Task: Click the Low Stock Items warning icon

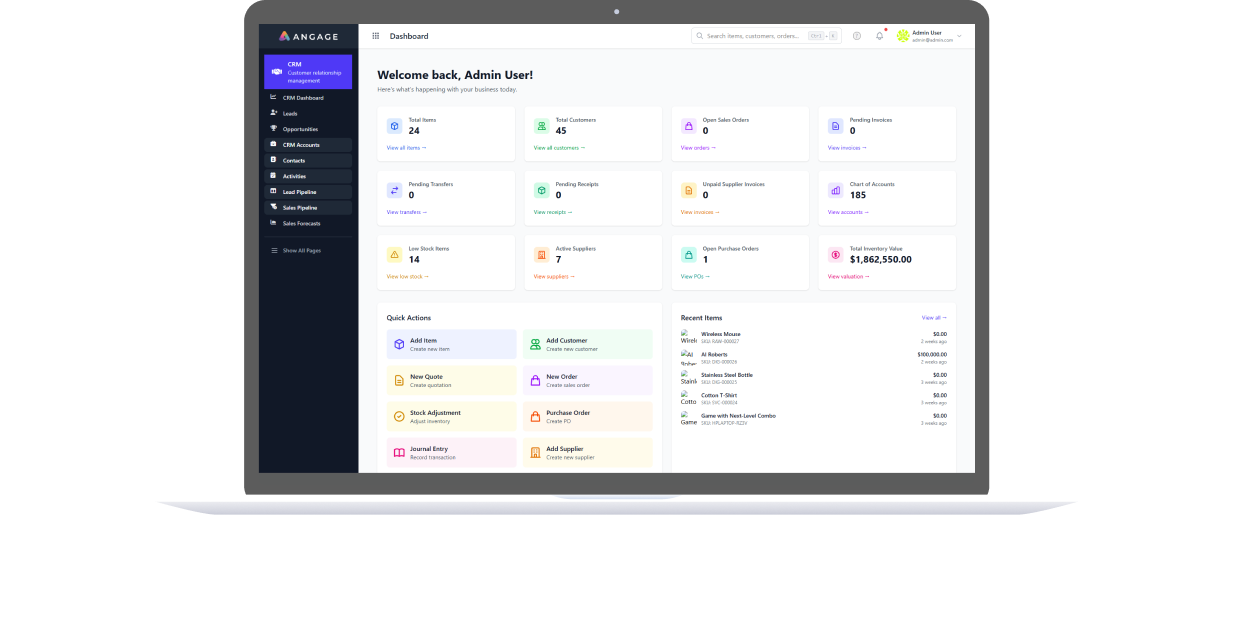Action: pos(394,255)
